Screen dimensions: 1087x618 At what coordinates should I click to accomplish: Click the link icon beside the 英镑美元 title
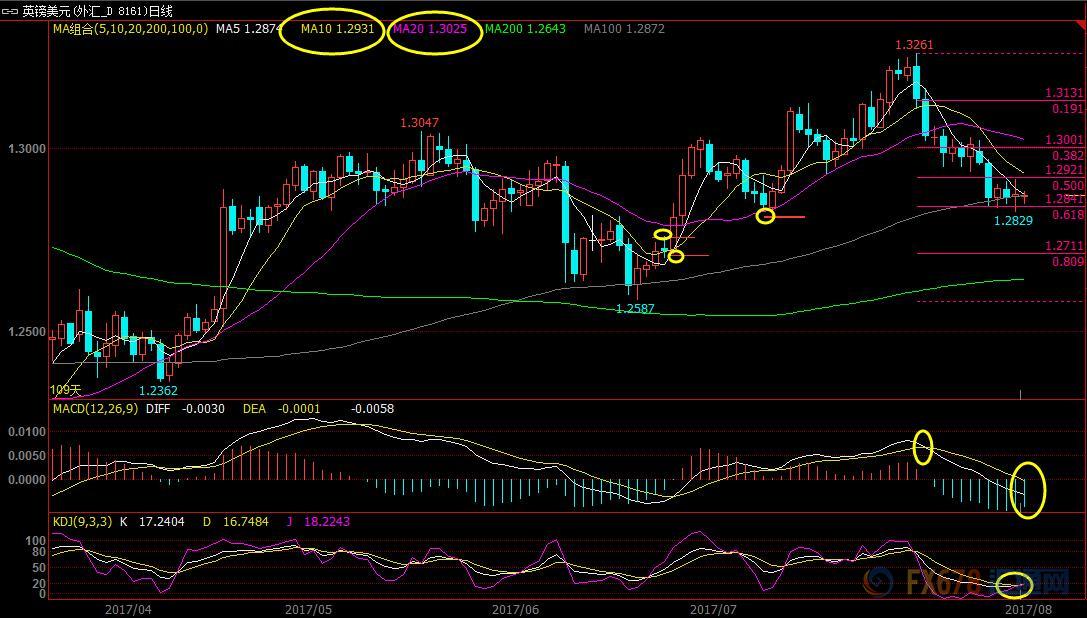tap(9, 11)
